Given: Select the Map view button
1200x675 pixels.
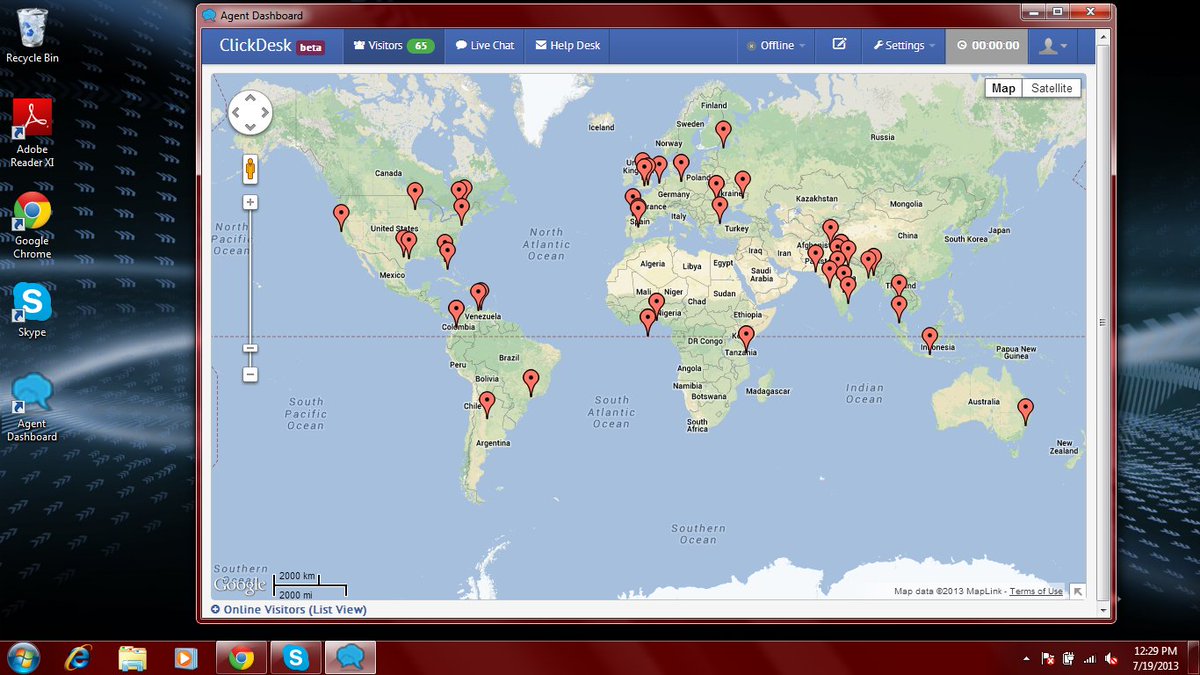Looking at the screenshot, I should click(x=1003, y=88).
